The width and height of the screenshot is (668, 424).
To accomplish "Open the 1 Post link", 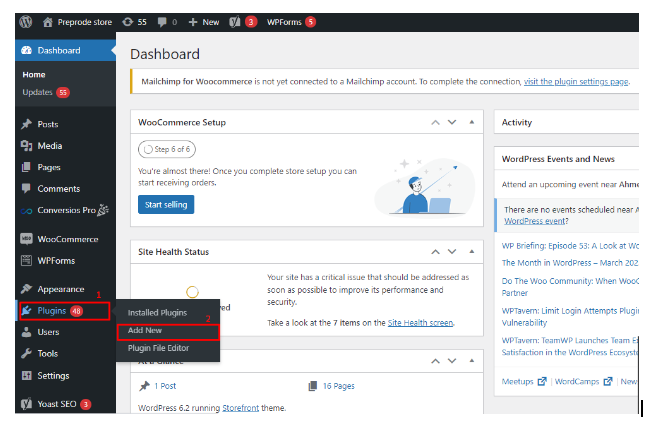I will tap(165, 386).
